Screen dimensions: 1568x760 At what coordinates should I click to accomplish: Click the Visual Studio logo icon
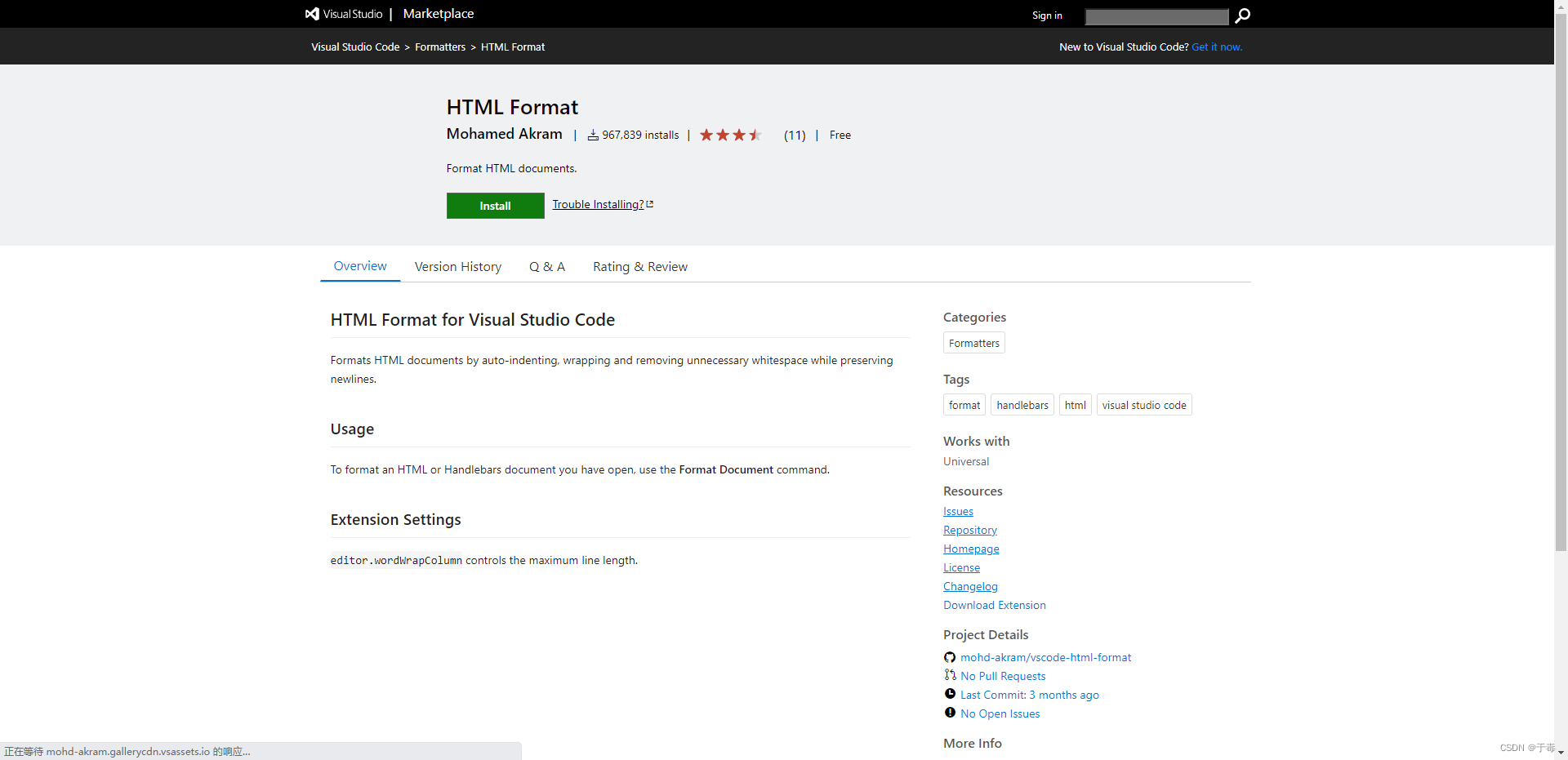coord(312,14)
